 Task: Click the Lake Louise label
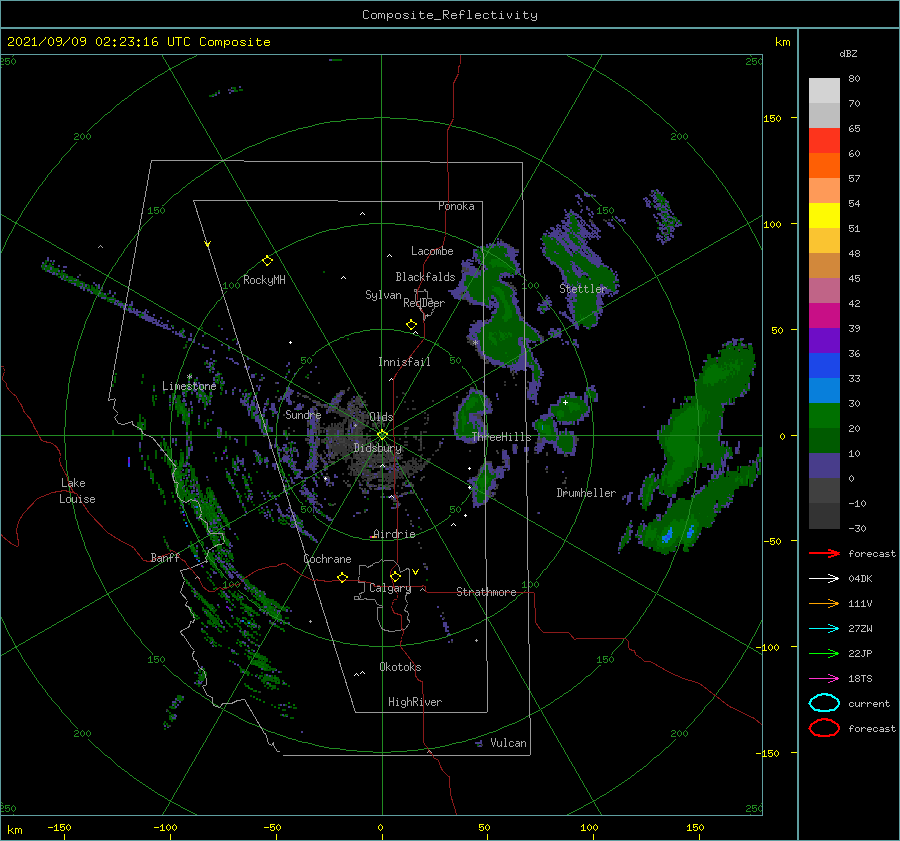coord(77,491)
